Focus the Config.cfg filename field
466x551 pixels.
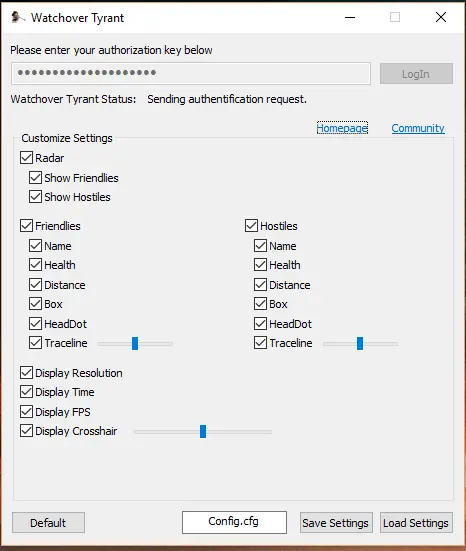click(x=234, y=522)
